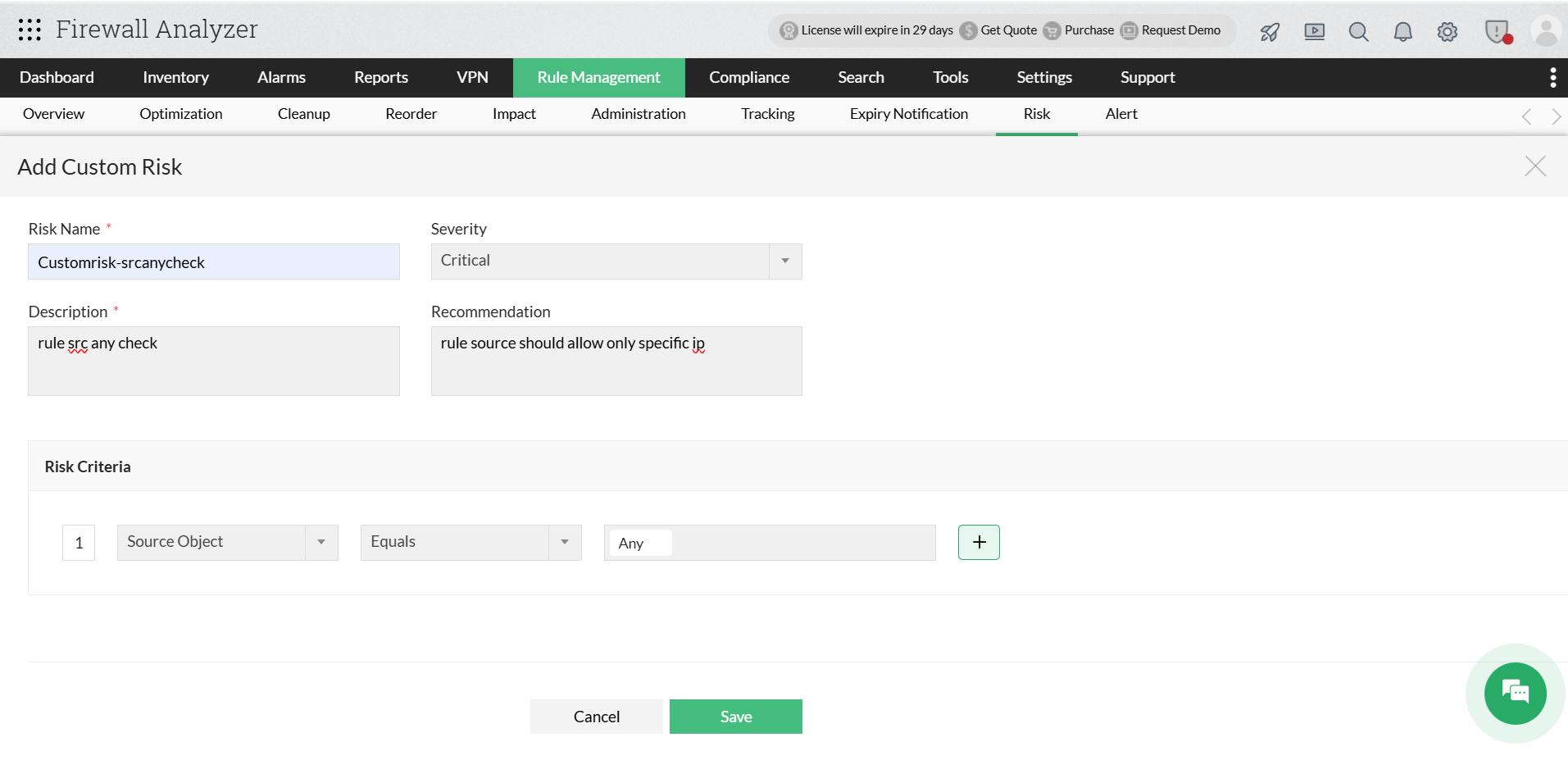Switch to the Alert sub-tab

click(x=1121, y=114)
